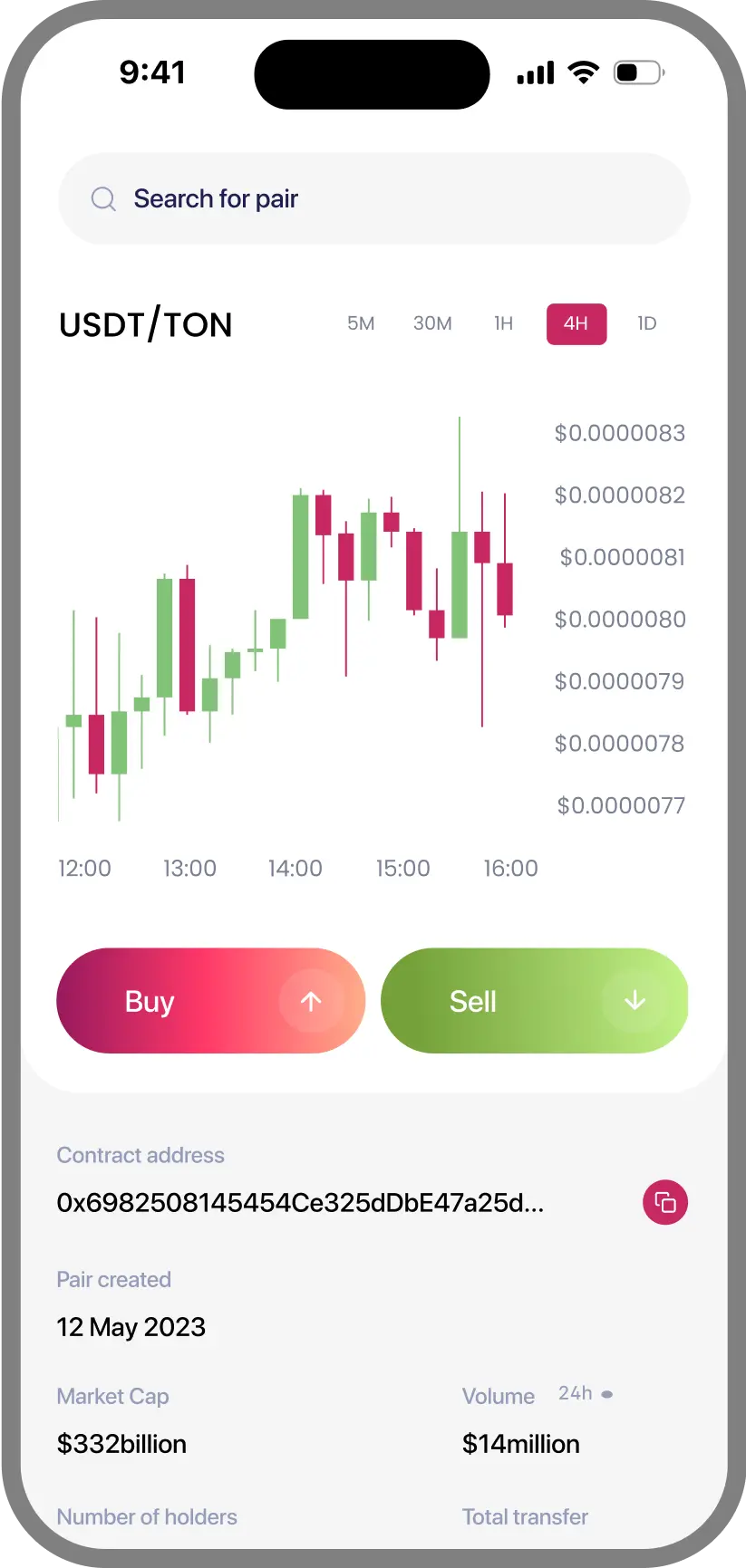The width and height of the screenshot is (746, 1568).
Task: Tap the Wi-Fi status icon
Action: pos(583,72)
